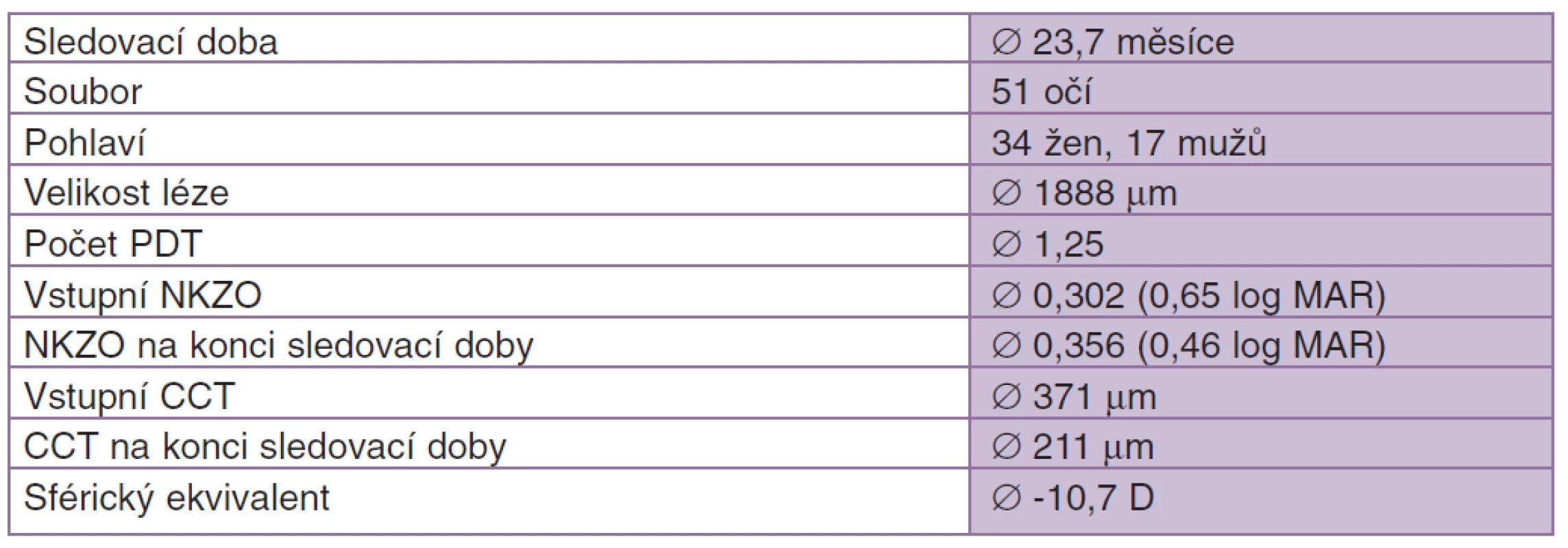
Task: Click the 'Velikost léze' row label
Action: 126,193
